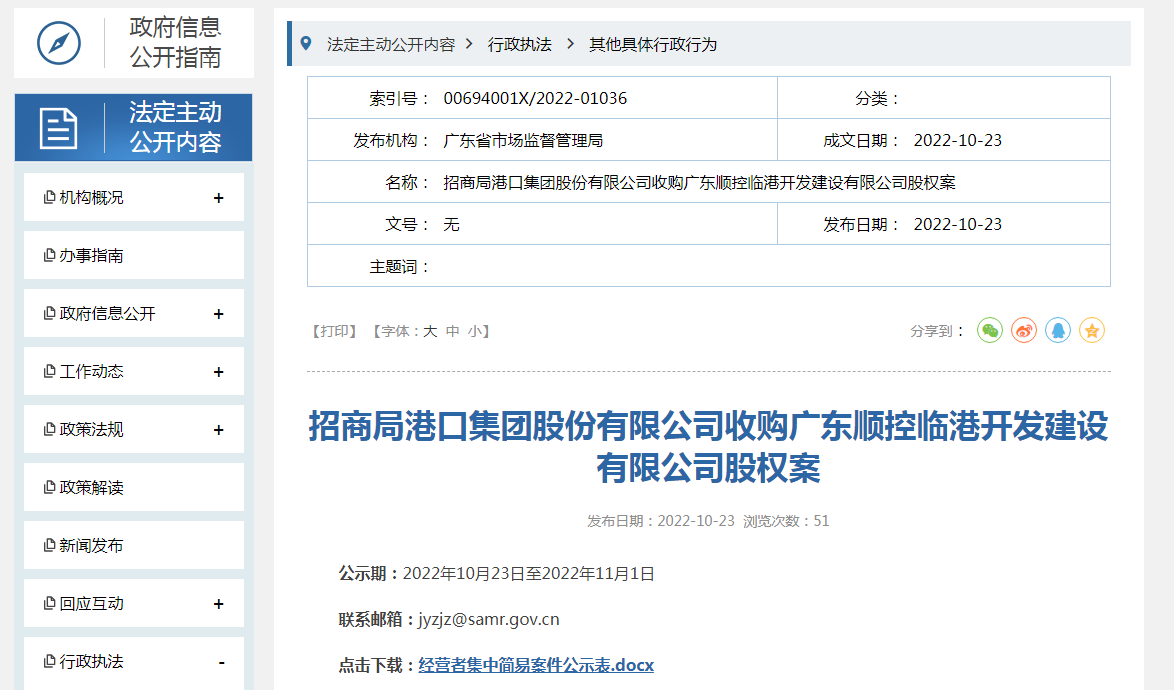This screenshot has height=690, width=1174.
Task: Click the 名称 row case title
Action: point(699,183)
